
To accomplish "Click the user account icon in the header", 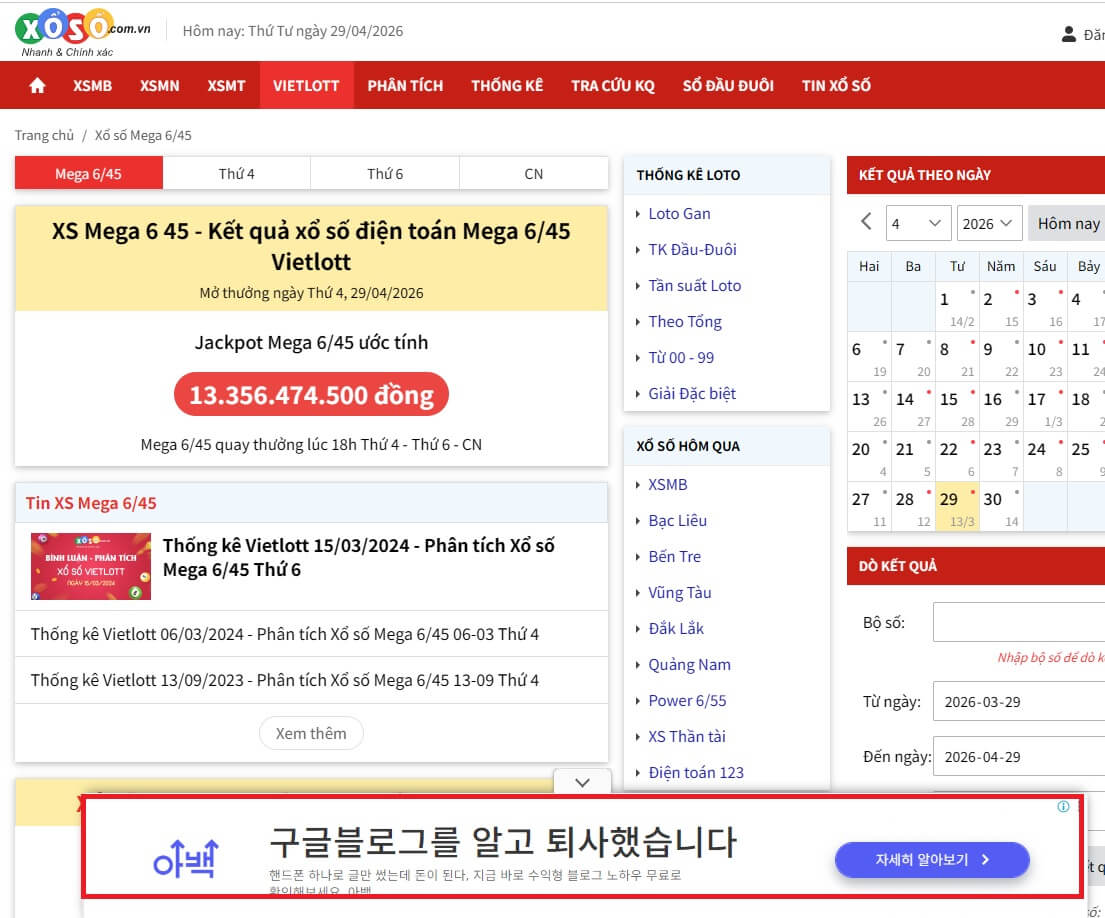I will tap(1068, 34).
